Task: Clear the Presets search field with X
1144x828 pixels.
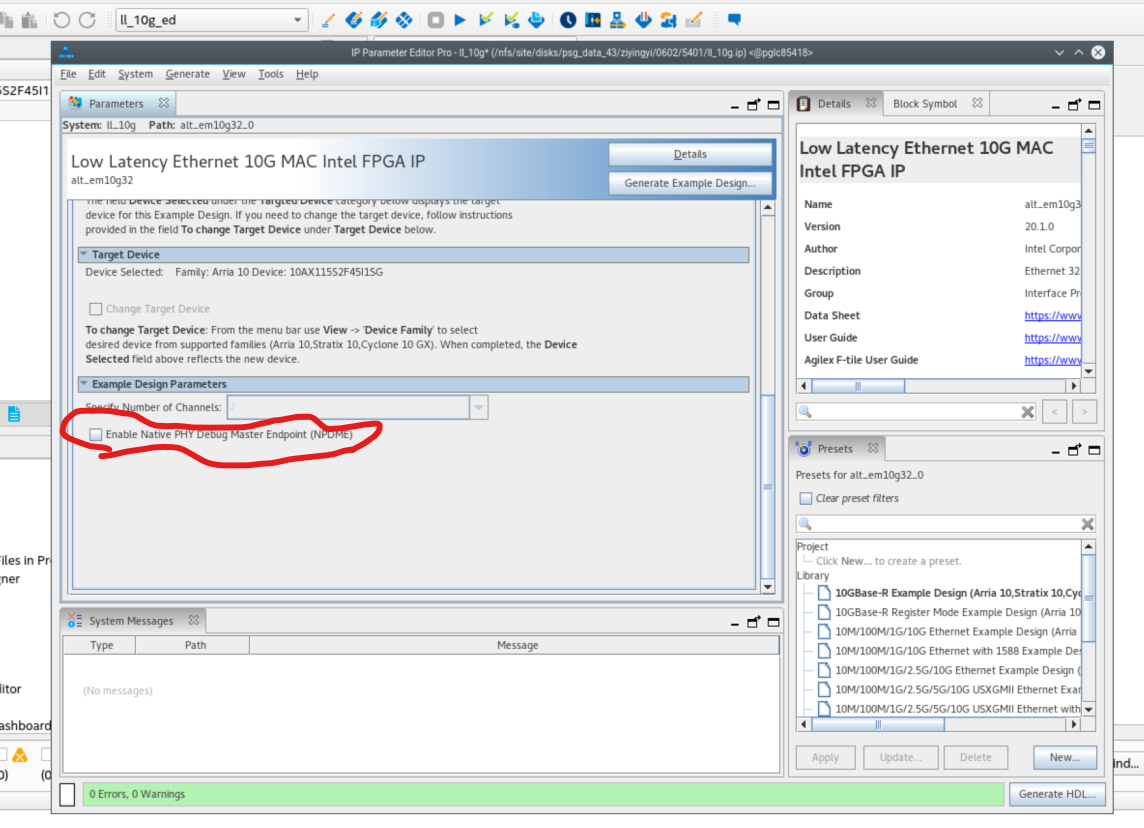Action: tap(1087, 524)
